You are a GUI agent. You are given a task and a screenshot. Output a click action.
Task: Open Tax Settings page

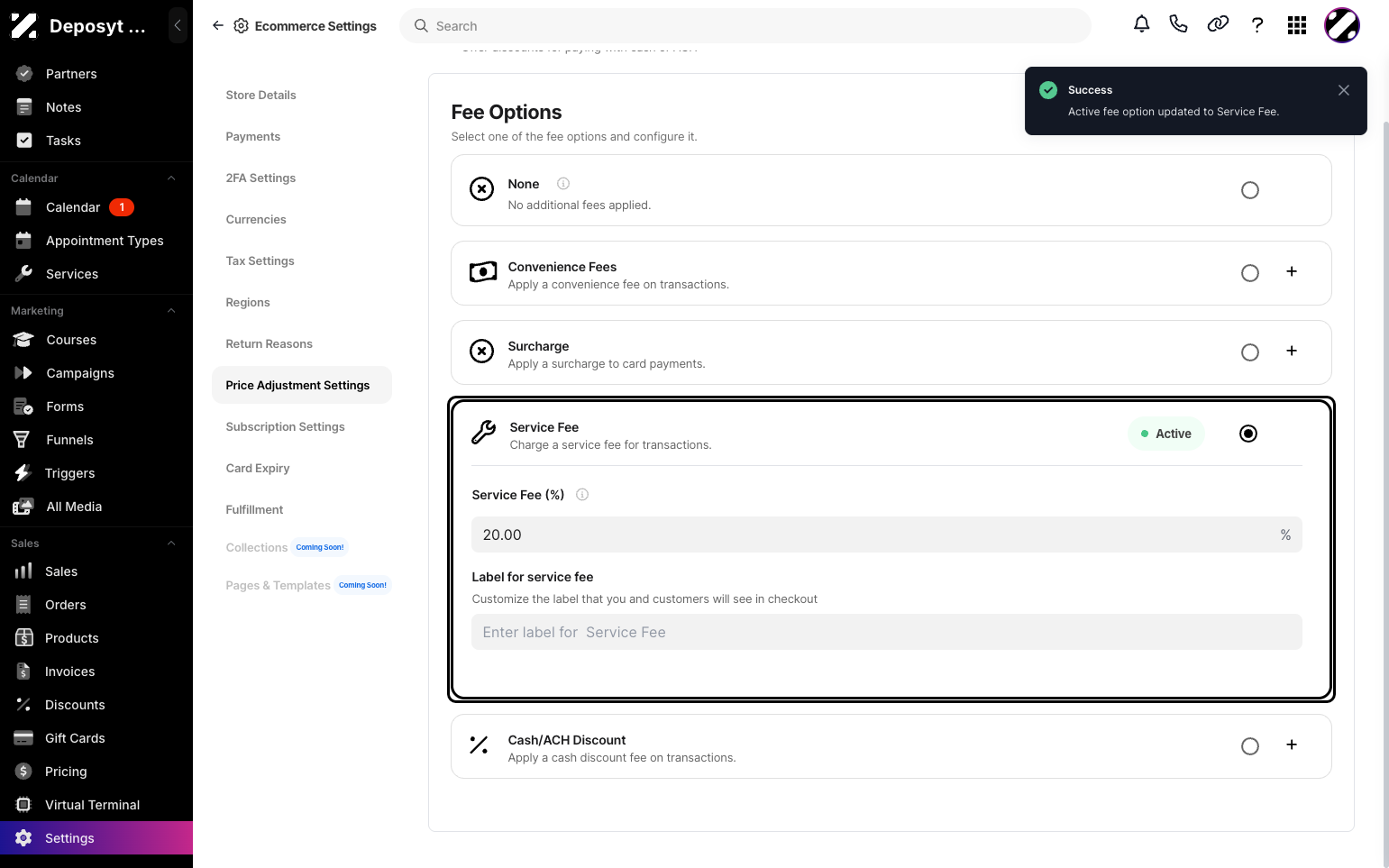[260, 261]
